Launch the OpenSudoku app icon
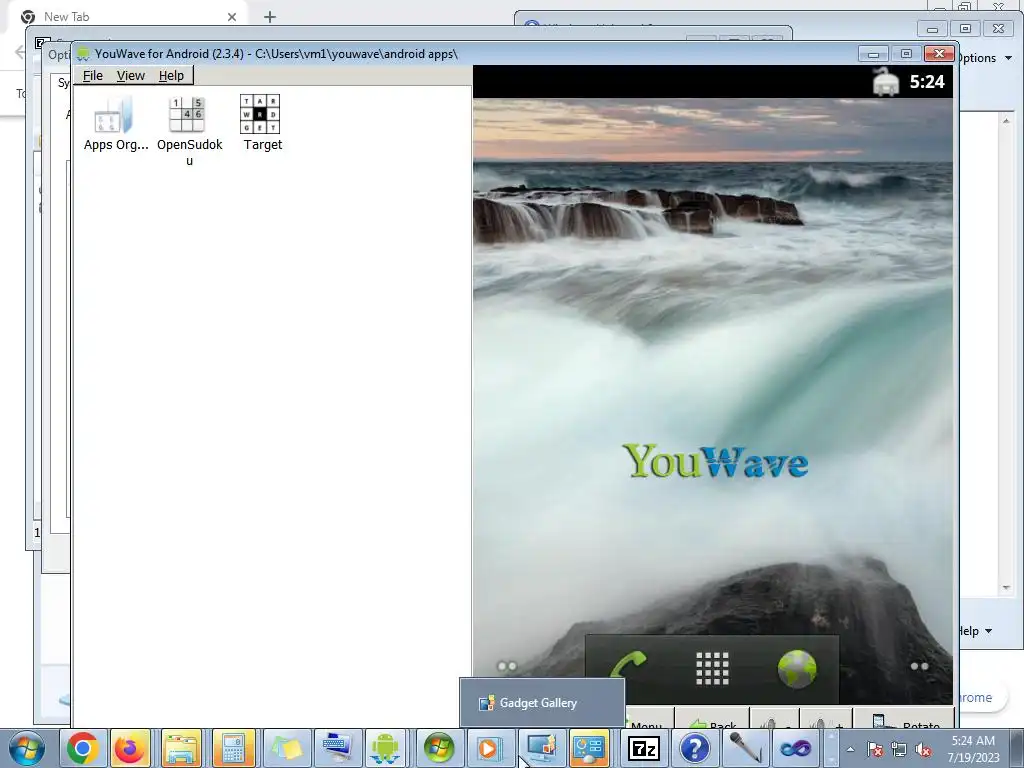Viewport: 1024px width, 768px height. tap(189, 131)
